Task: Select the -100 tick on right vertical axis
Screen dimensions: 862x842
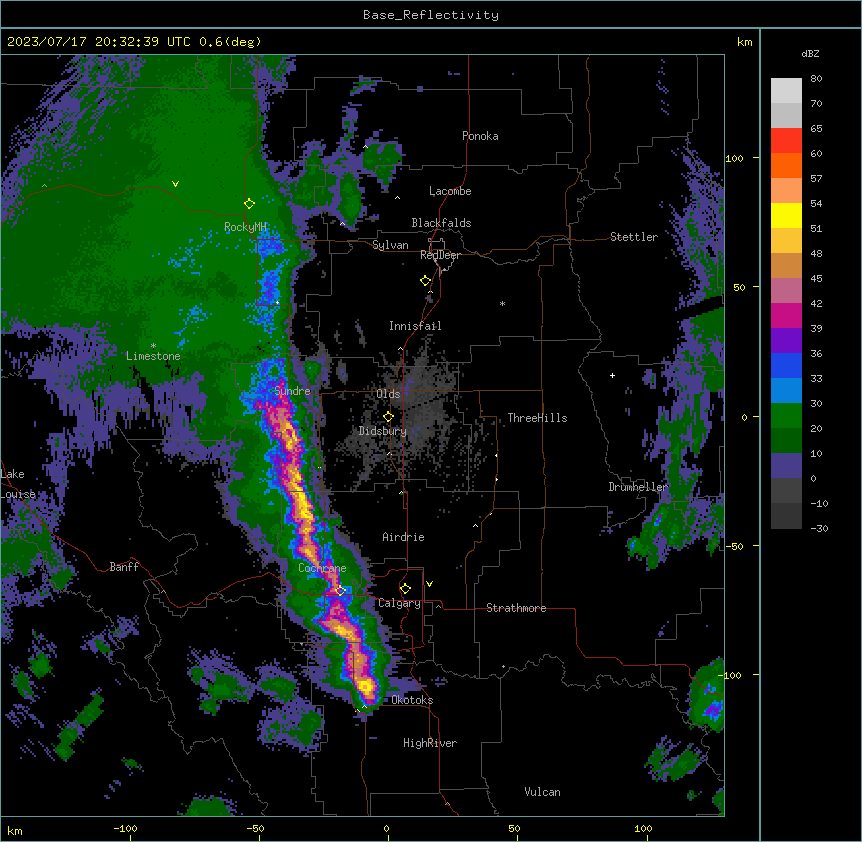Action: click(733, 675)
